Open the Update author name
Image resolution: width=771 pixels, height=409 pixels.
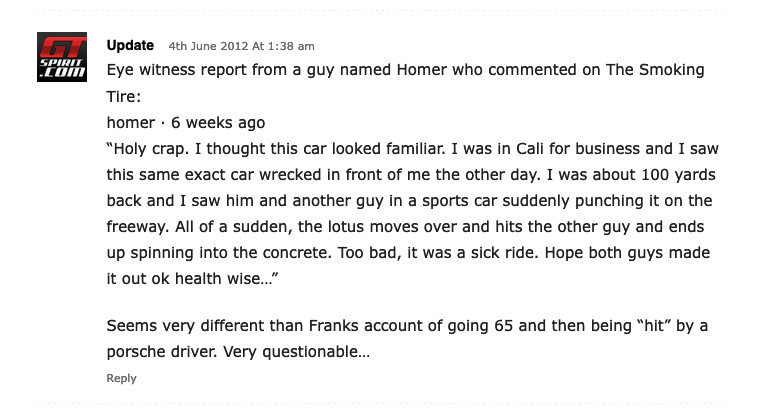tap(130, 45)
